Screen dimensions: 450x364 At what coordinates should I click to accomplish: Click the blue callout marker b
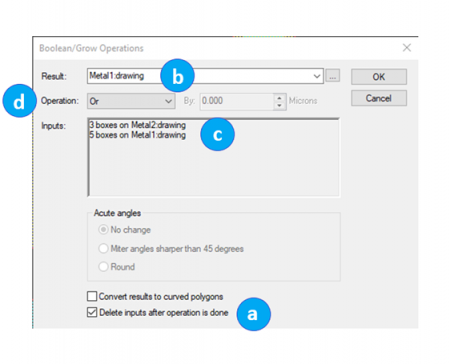tap(177, 76)
